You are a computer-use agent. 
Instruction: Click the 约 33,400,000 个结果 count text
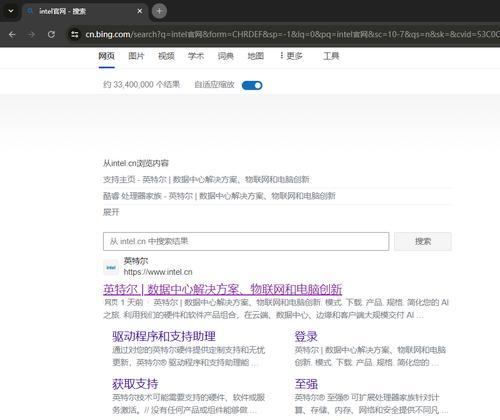[x=142, y=85]
